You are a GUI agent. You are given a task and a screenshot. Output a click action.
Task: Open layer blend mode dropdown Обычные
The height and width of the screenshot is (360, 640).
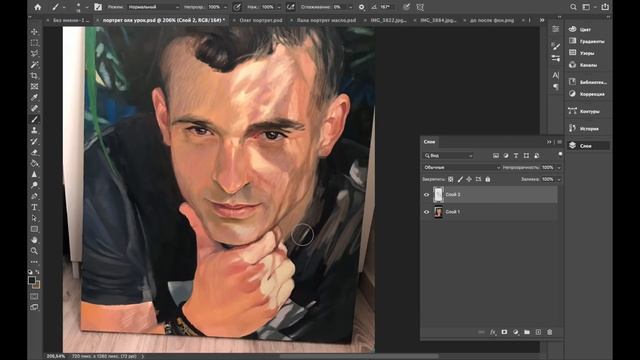[461, 167]
